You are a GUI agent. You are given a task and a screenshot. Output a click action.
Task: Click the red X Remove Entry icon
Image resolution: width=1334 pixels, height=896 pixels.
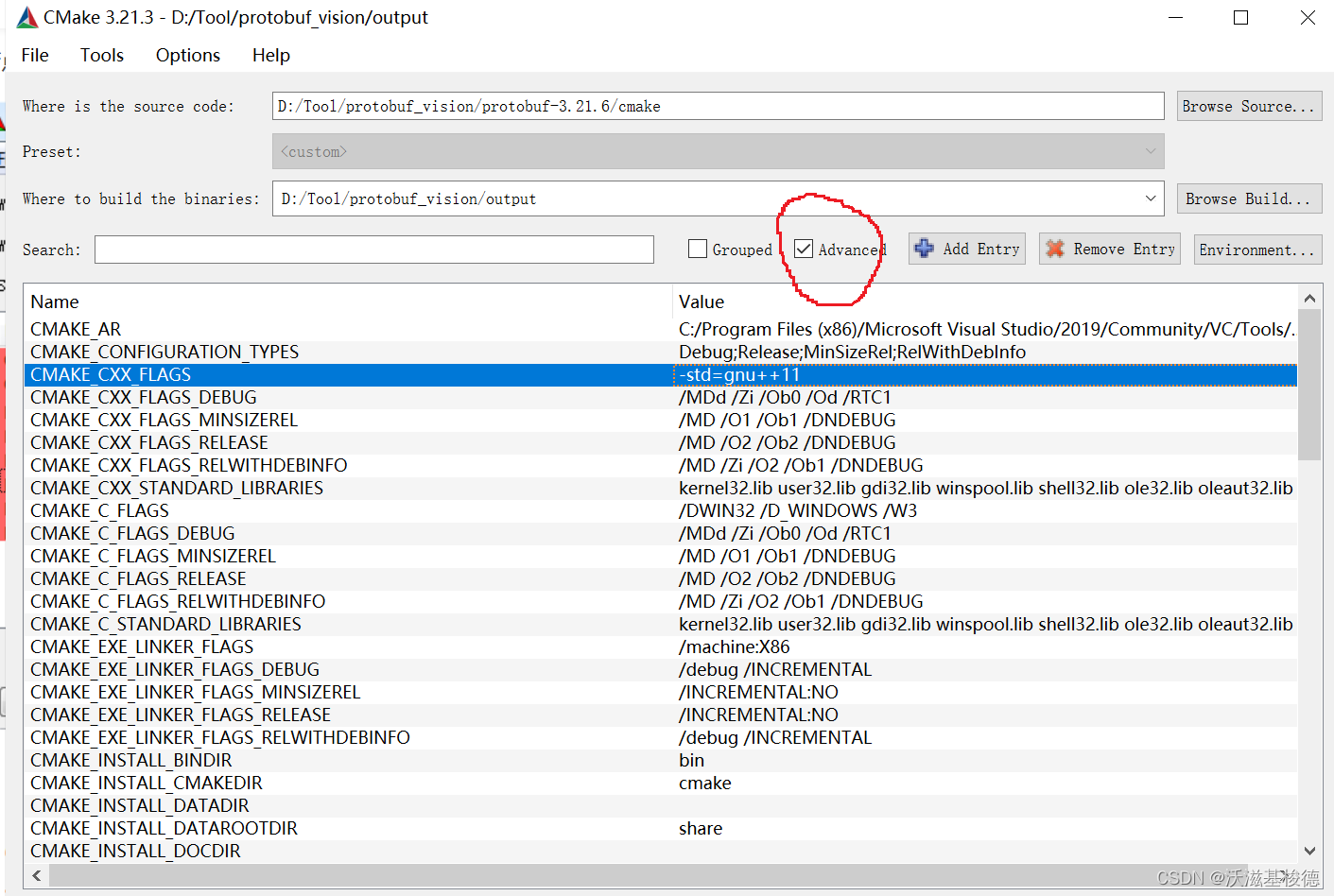pyautogui.click(x=1055, y=249)
